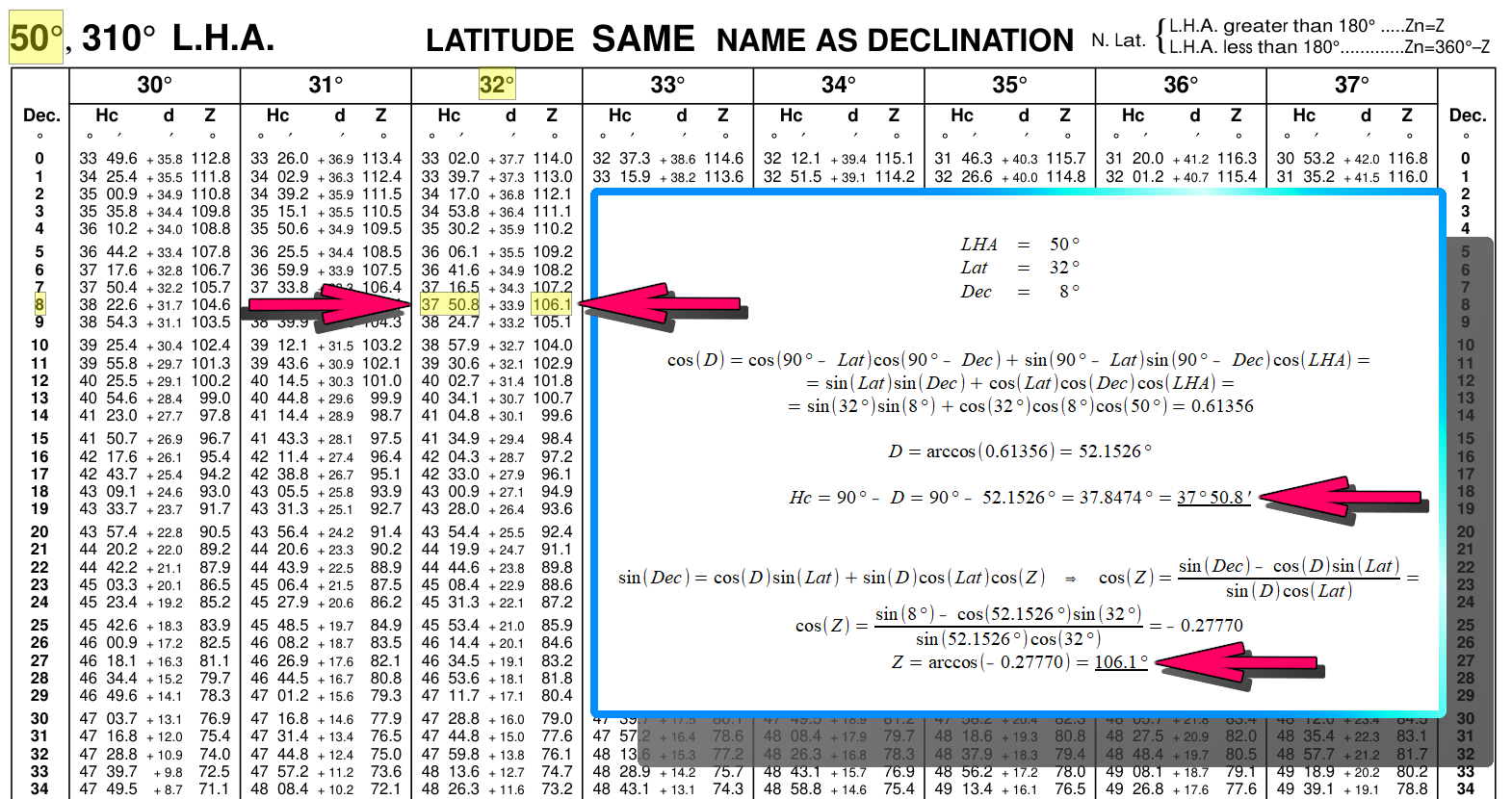Viewport: 1512px width, 799px height.
Task: Click Hc '33 02.0' in the 32° column
Action: click(x=450, y=159)
